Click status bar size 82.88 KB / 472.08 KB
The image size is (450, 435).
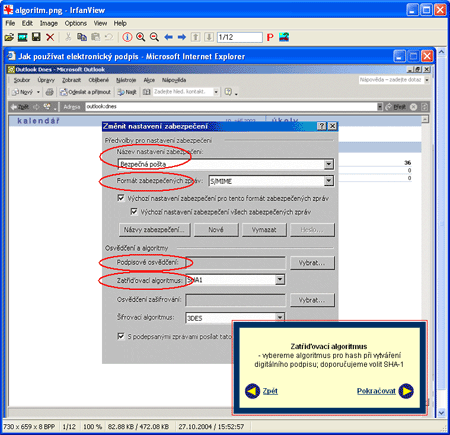click(138, 426)
